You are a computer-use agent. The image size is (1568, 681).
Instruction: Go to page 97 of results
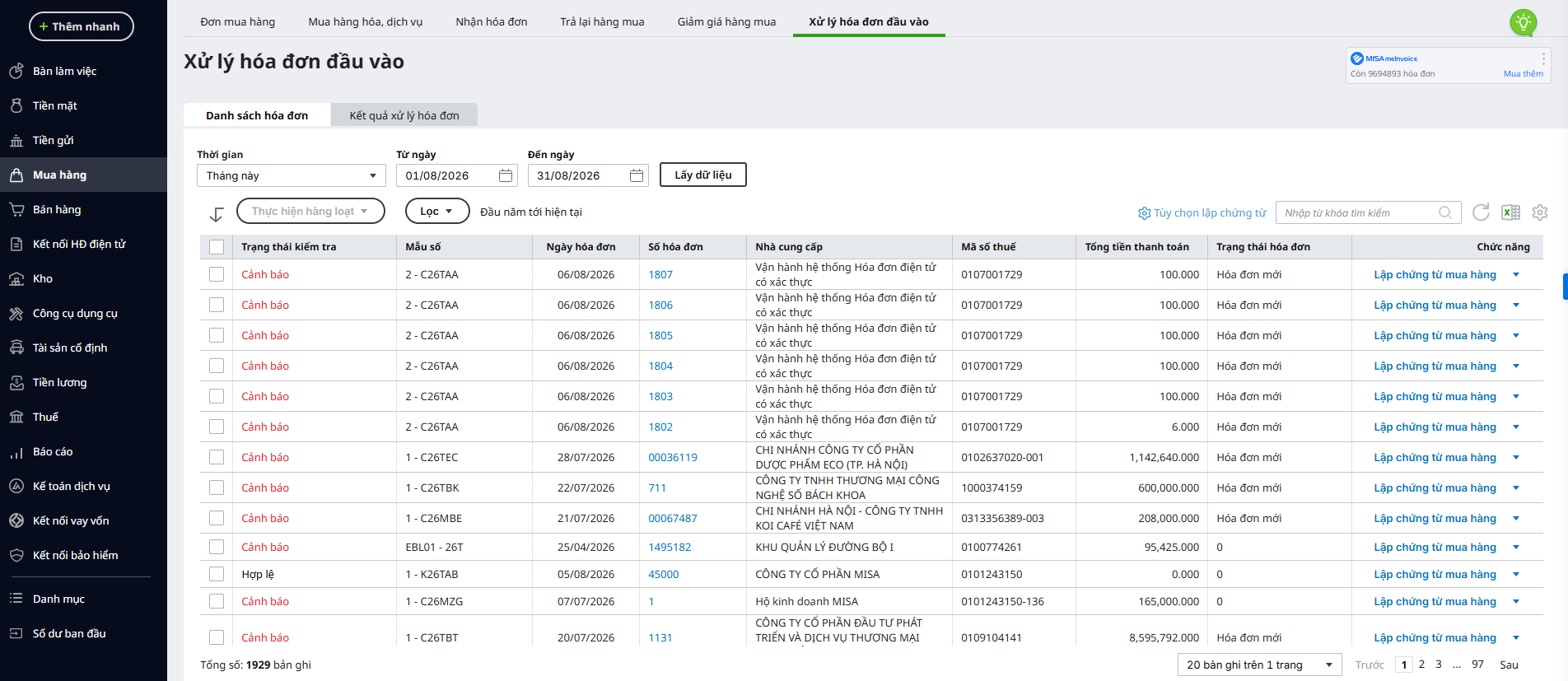[x=1478, y=665]
